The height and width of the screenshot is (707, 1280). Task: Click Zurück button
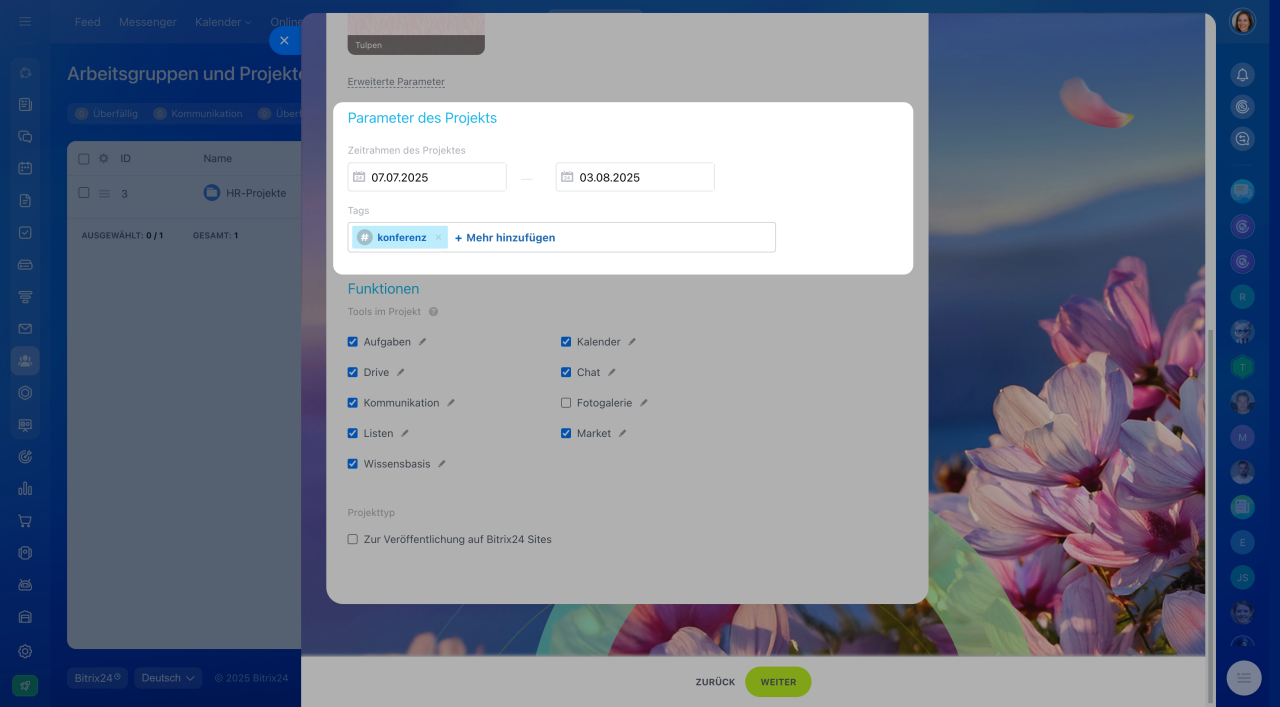(x=715, y=682)
